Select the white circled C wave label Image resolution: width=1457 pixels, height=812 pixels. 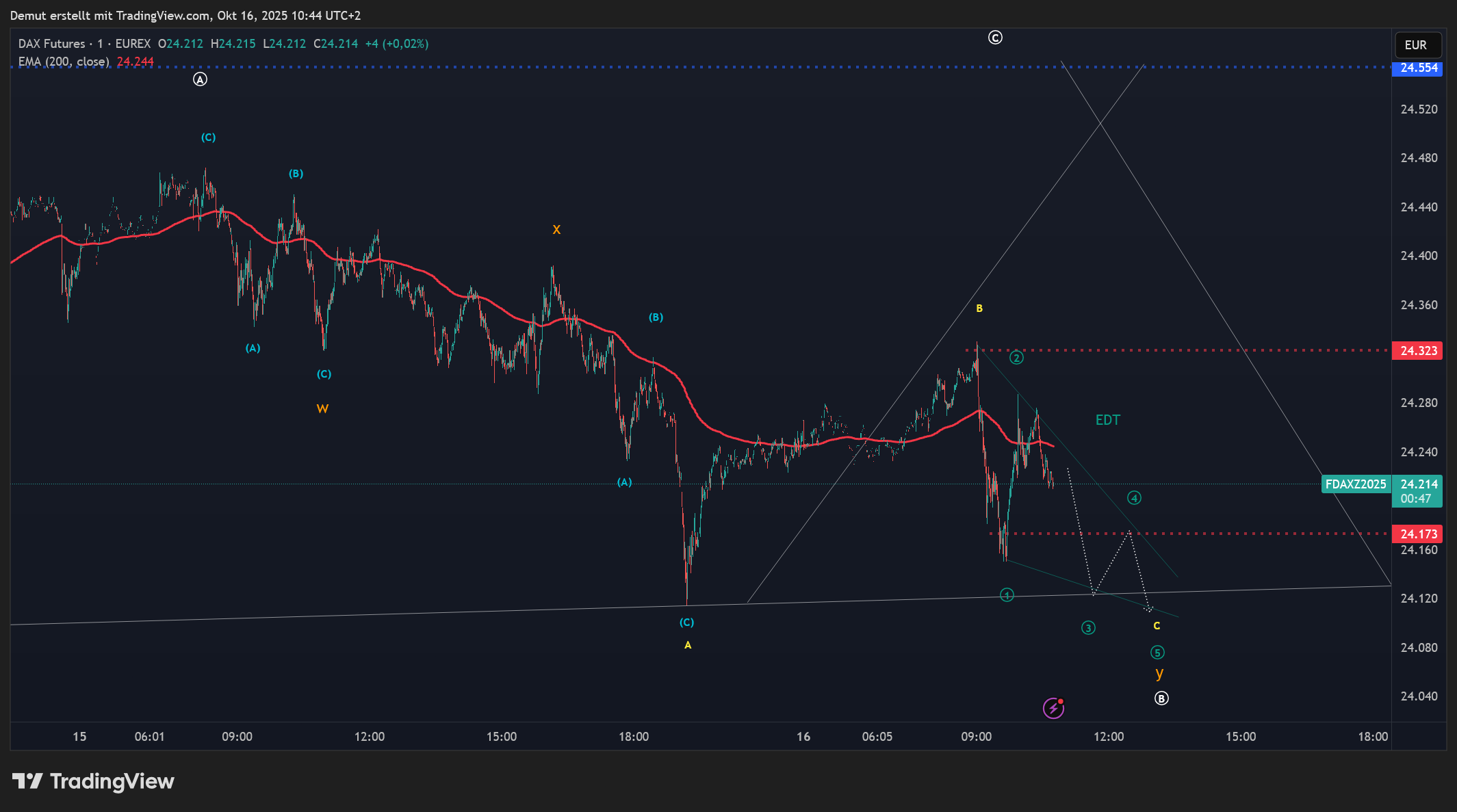pos(995,38)
